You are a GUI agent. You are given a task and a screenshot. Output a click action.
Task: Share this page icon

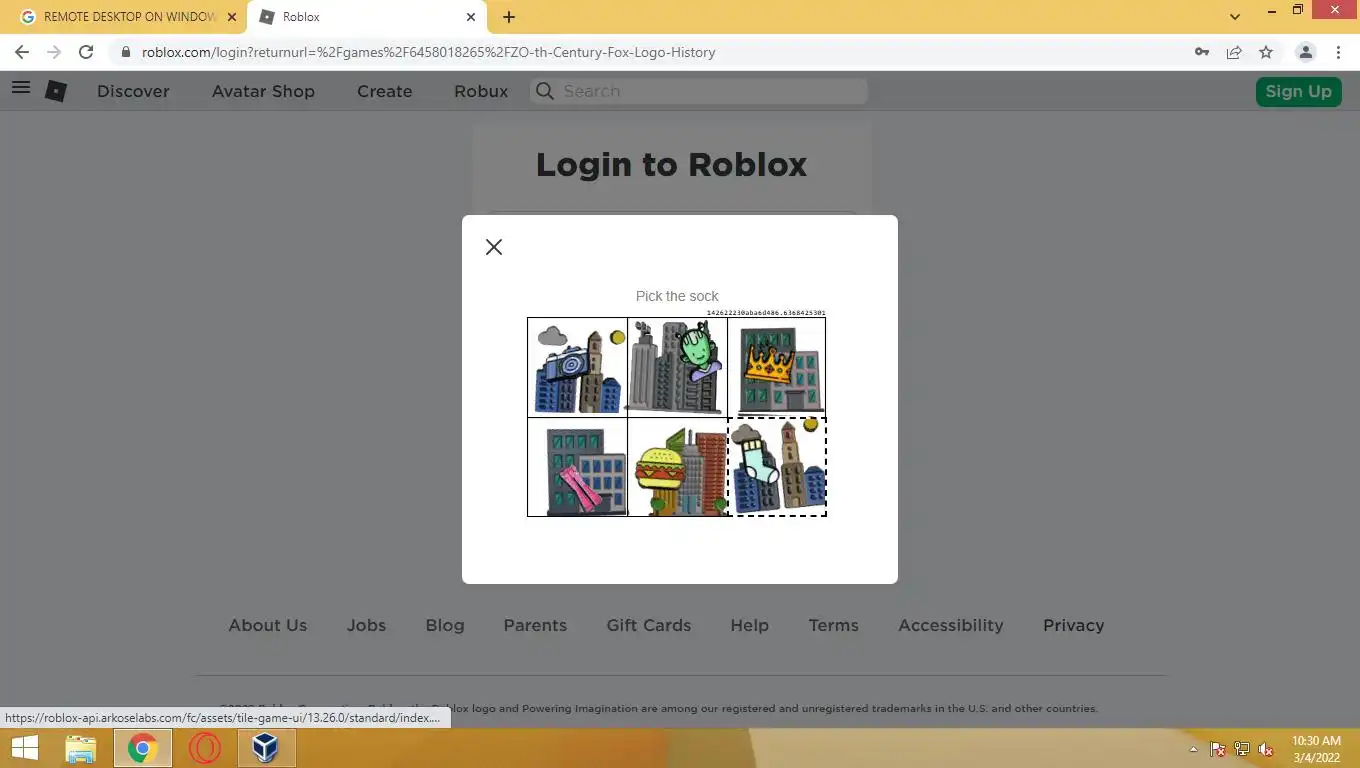tap(1234, 52)
